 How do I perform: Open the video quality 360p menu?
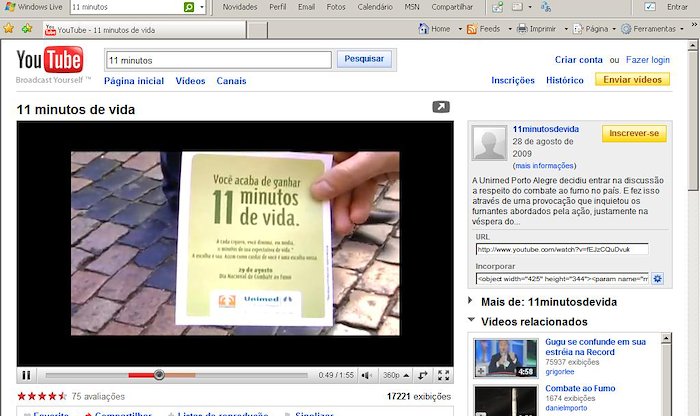pos(396,375)
